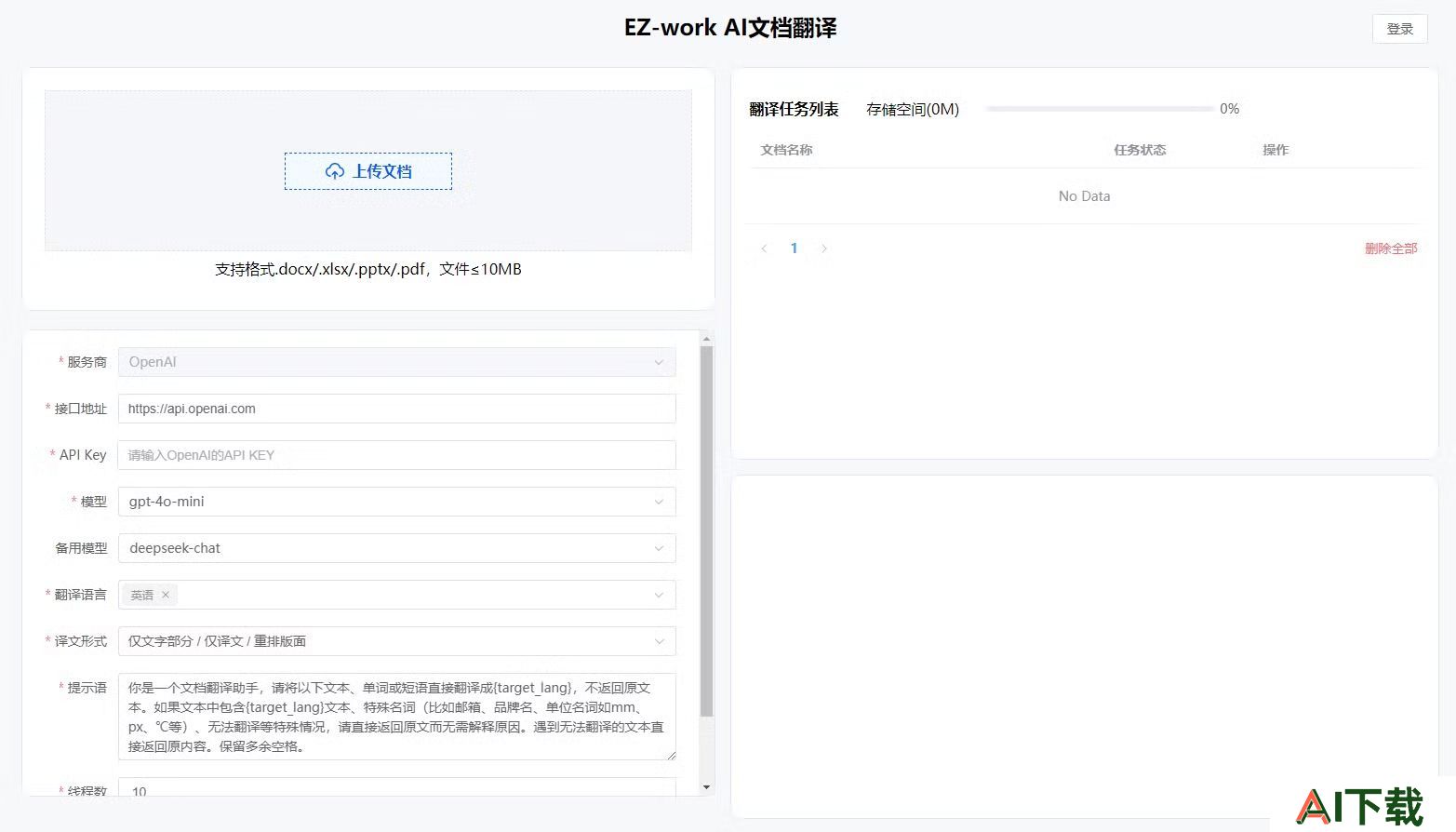Go to next page arrow in task list
The width and height of the screenshot is (1456, 832).
(x=823, y=248)
